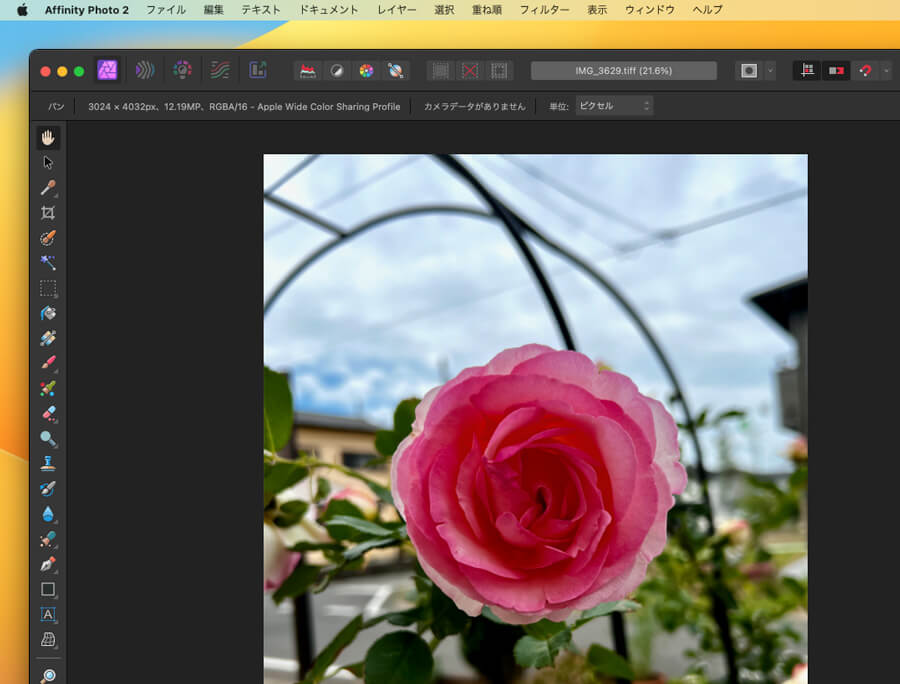This screenshot has height=684, width=900.
Task: Open the フィルター menu
Action: 545,10
